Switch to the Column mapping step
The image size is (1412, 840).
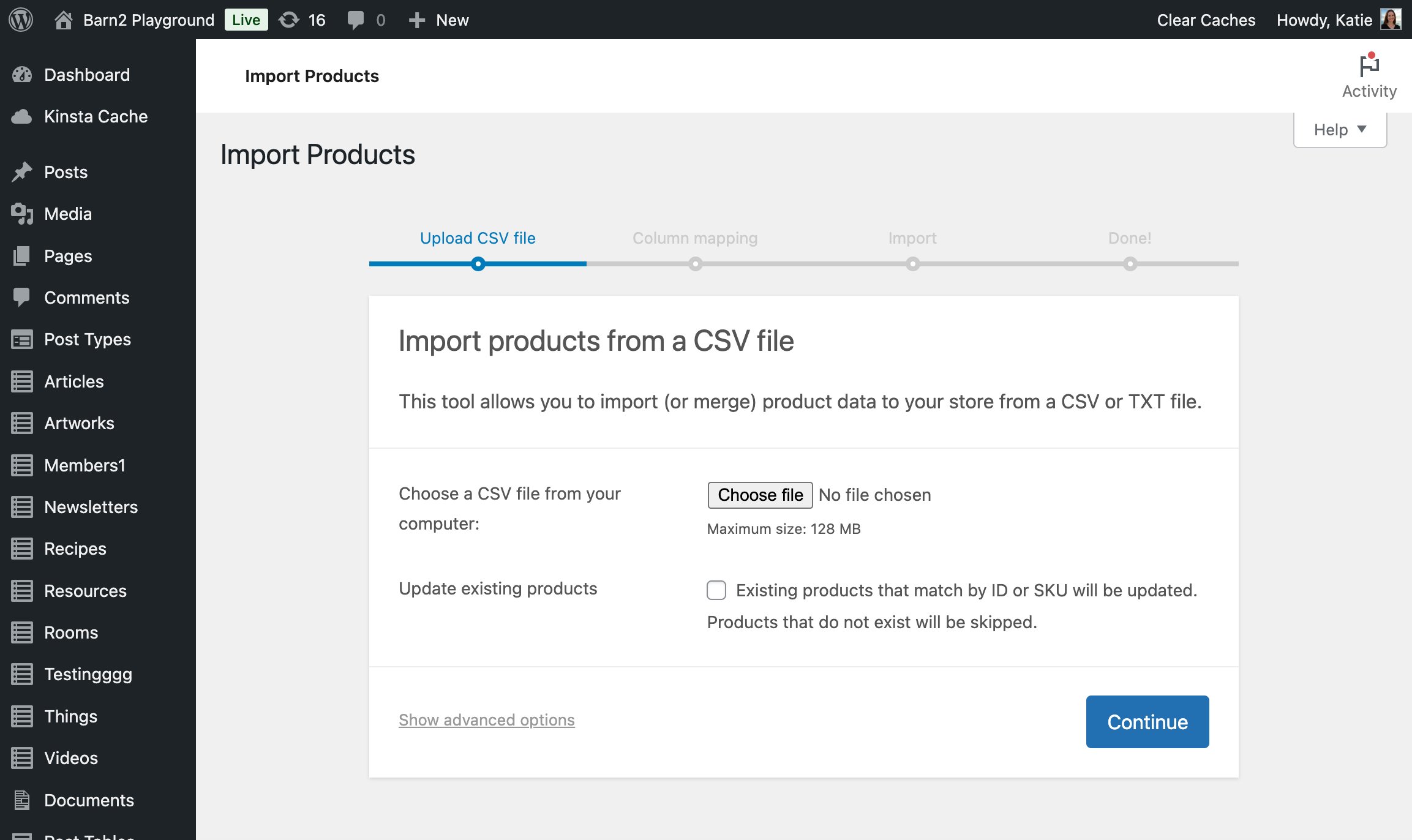(695, 238)
